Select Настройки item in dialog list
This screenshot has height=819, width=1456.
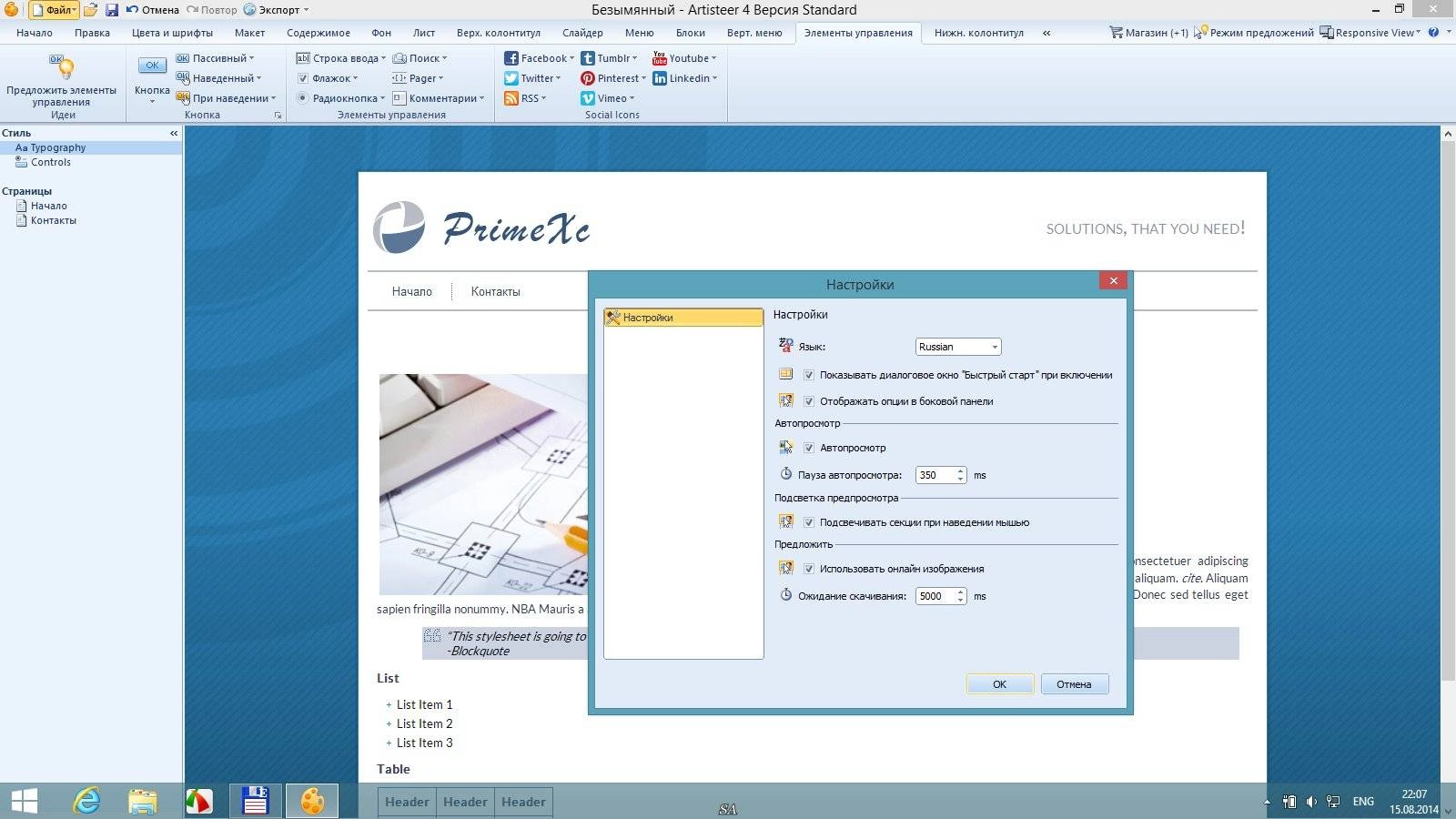(x=683, y=318)
